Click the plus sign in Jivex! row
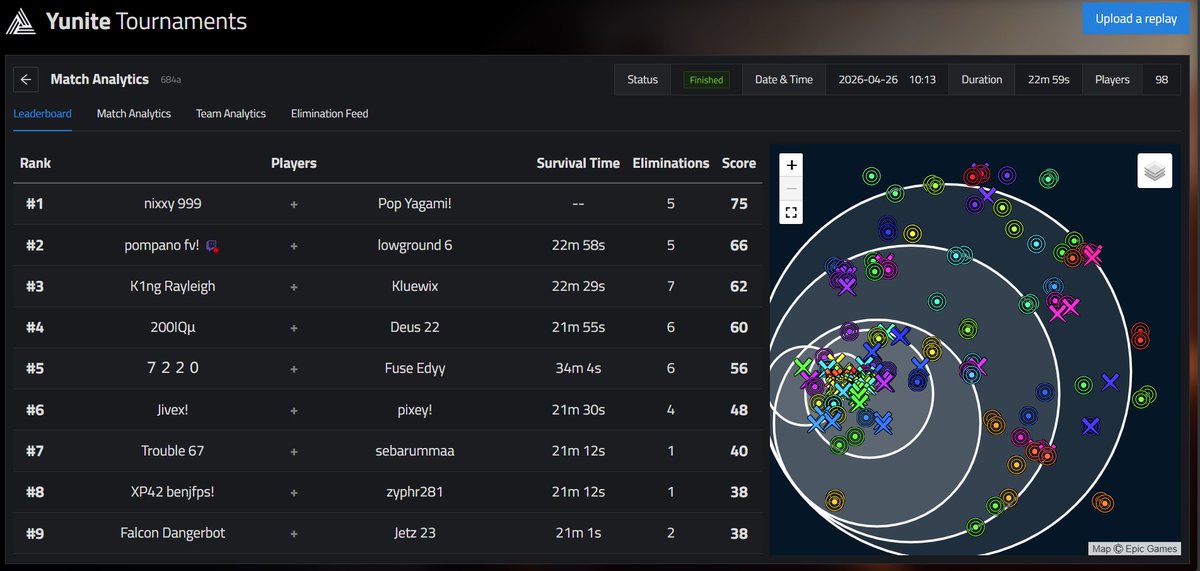 pos(293,410)
